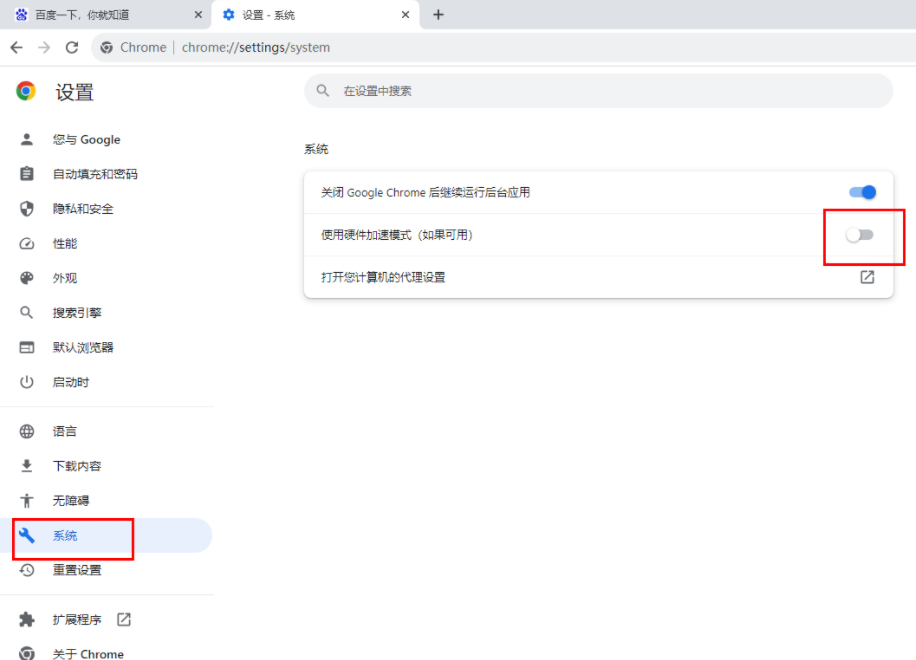Click the shield icon for 隐私和安全
Screen dimensions: 916x660
[x=27, y=209]
